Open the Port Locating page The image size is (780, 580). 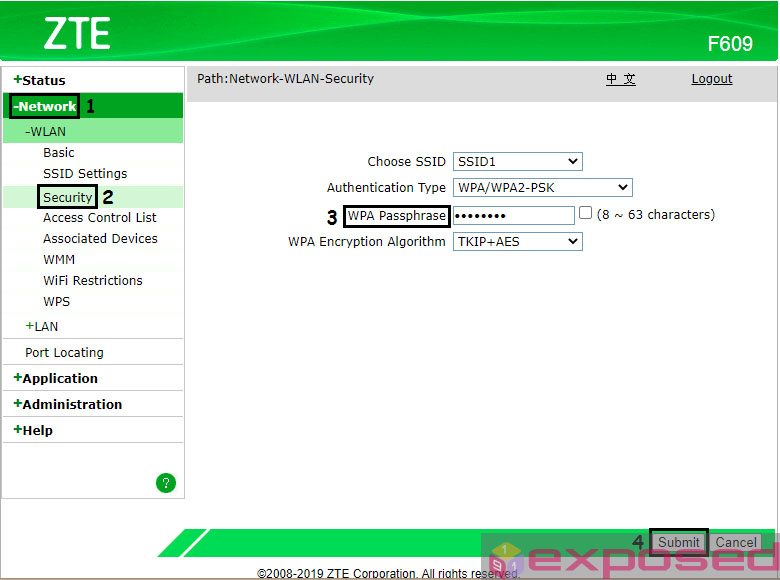pos(64,353)
